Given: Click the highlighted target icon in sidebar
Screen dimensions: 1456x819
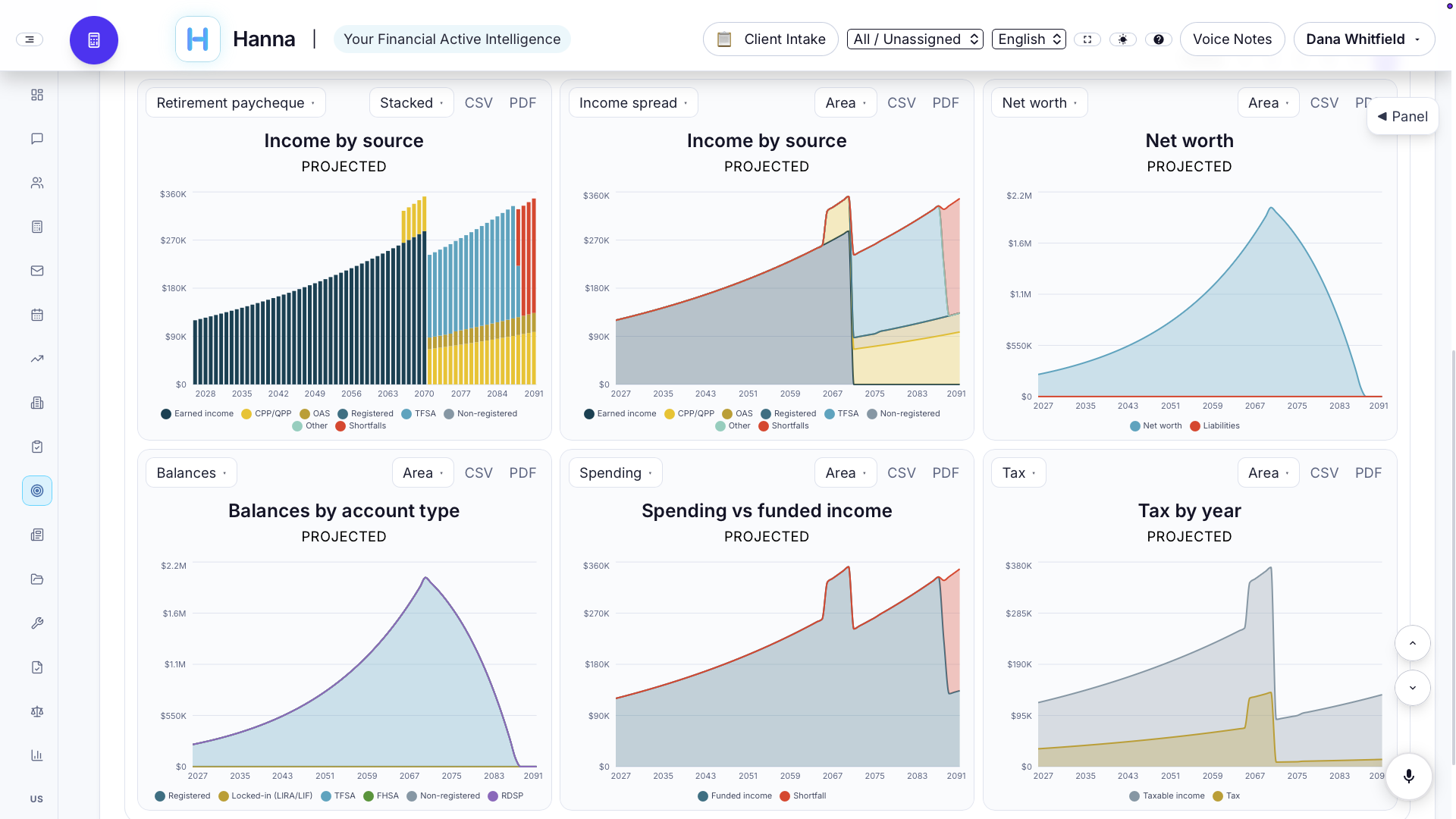Looking at the screenshot, I should click(x=37, y=491).
